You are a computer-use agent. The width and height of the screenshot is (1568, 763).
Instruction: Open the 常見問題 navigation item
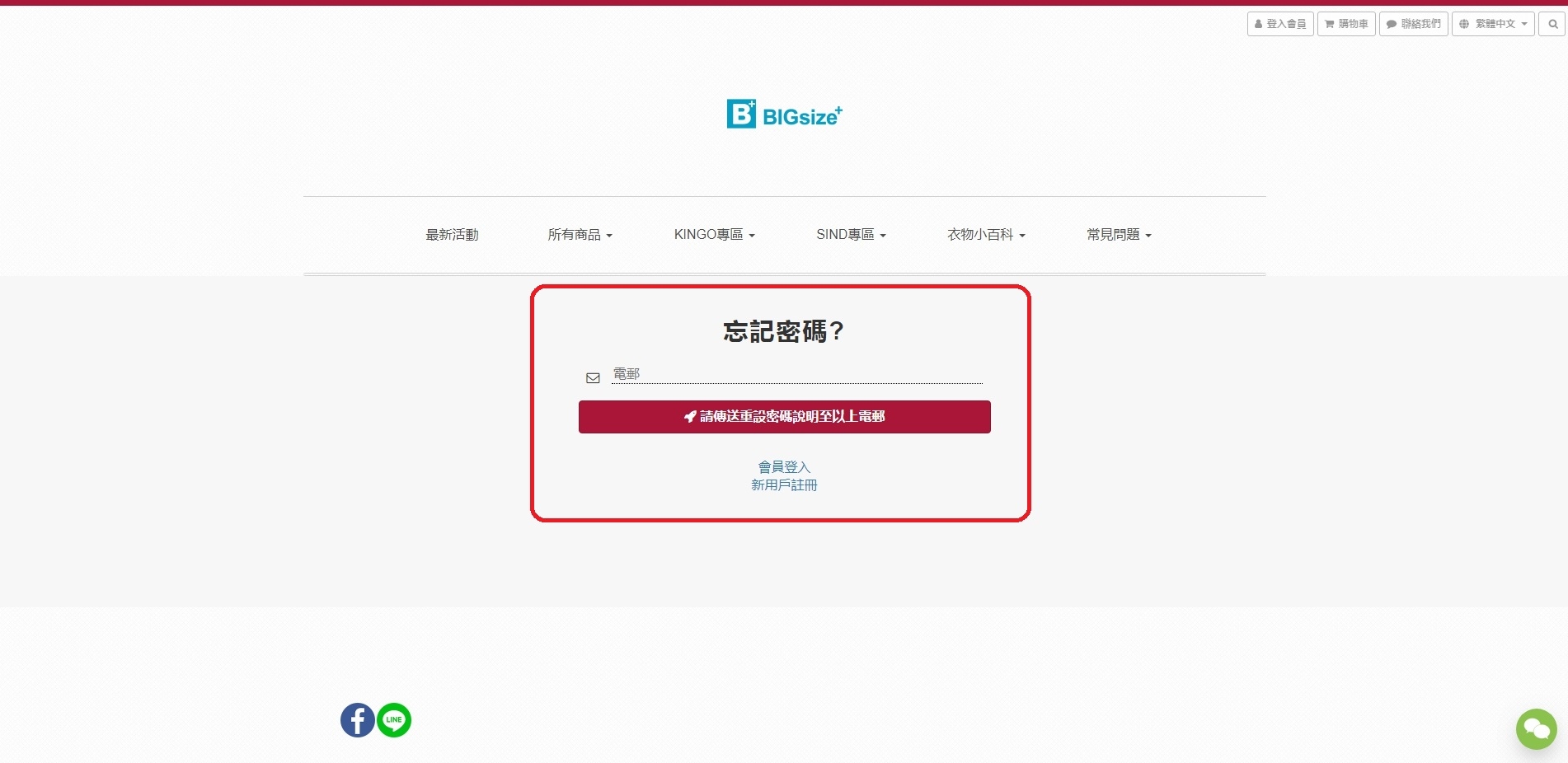(x=1119, y=235)
